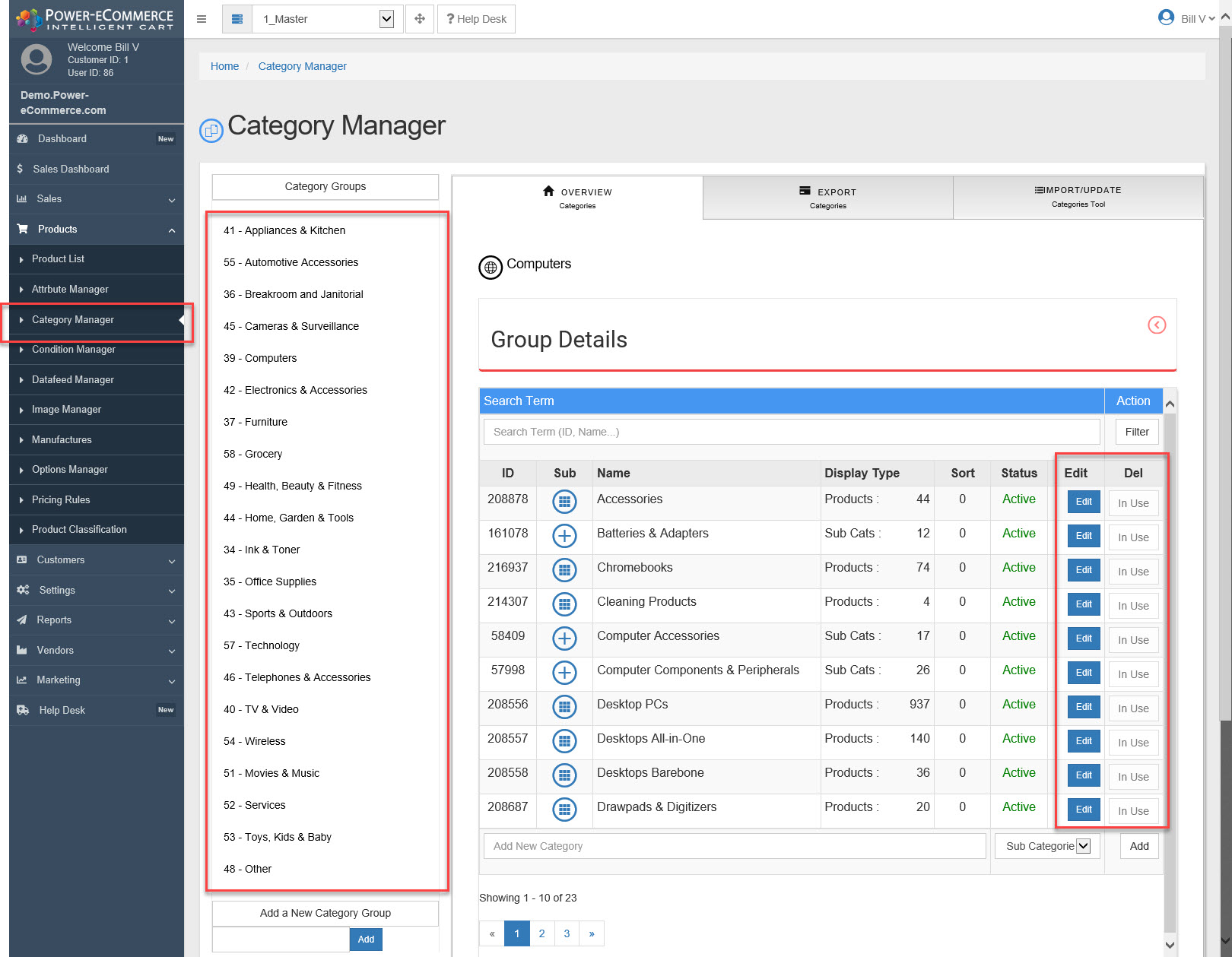
Task: Collapse Group Details with red arrow icon
Action: click(x=1156, y=325)
